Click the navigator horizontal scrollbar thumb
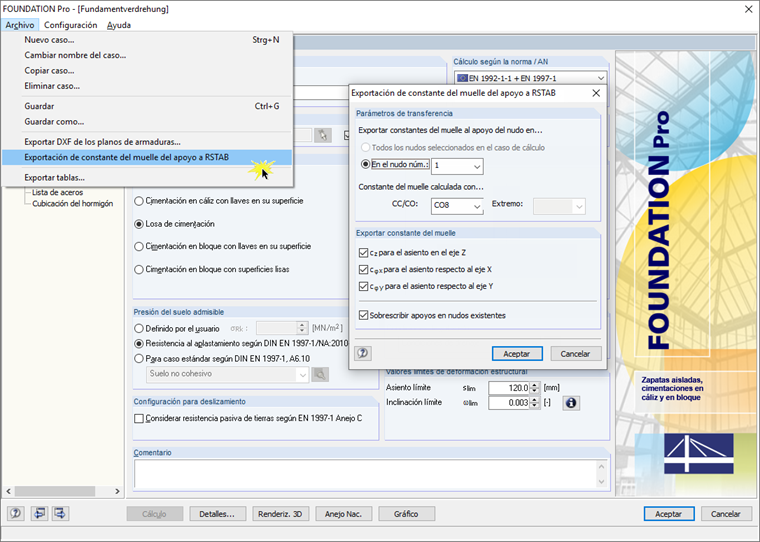The height and width of the screenshot is (542, 760). coord(55,491)
